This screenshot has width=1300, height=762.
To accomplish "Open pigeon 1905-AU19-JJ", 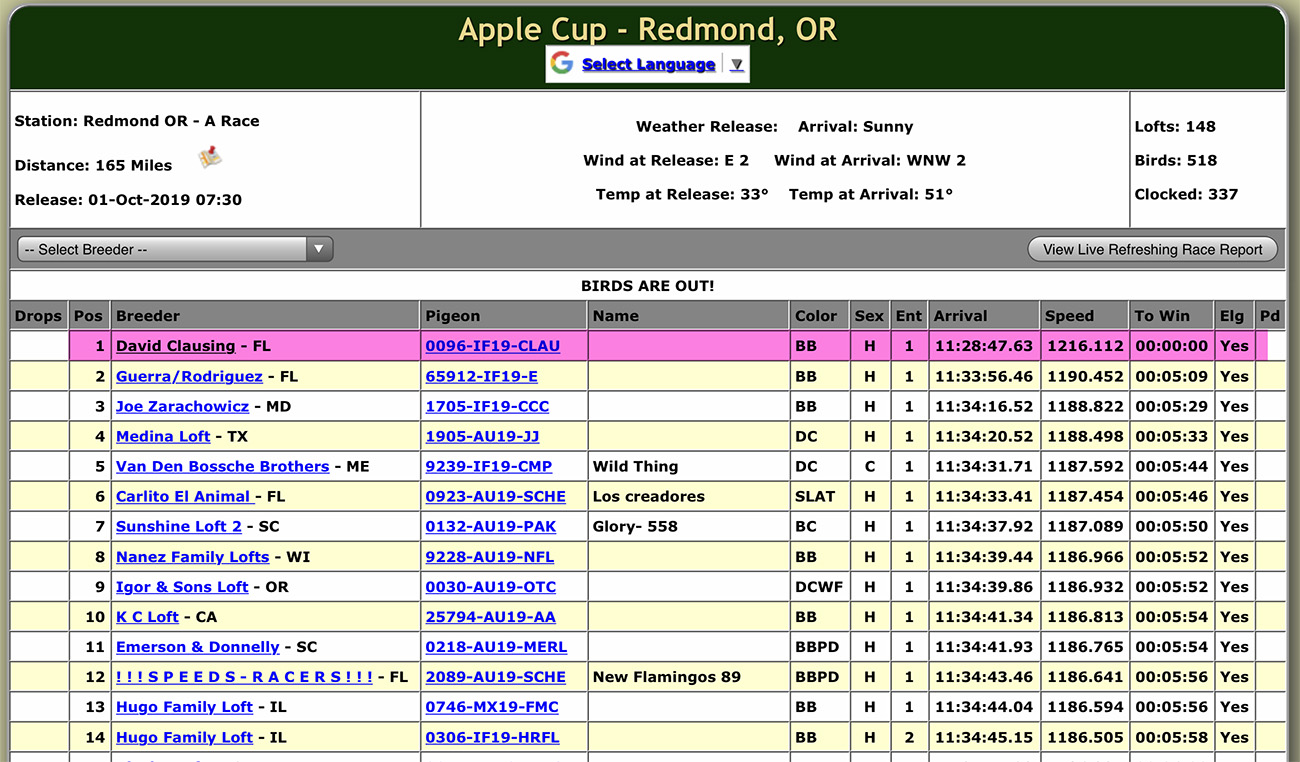I will pyautogui.click(x=482, y=436).
